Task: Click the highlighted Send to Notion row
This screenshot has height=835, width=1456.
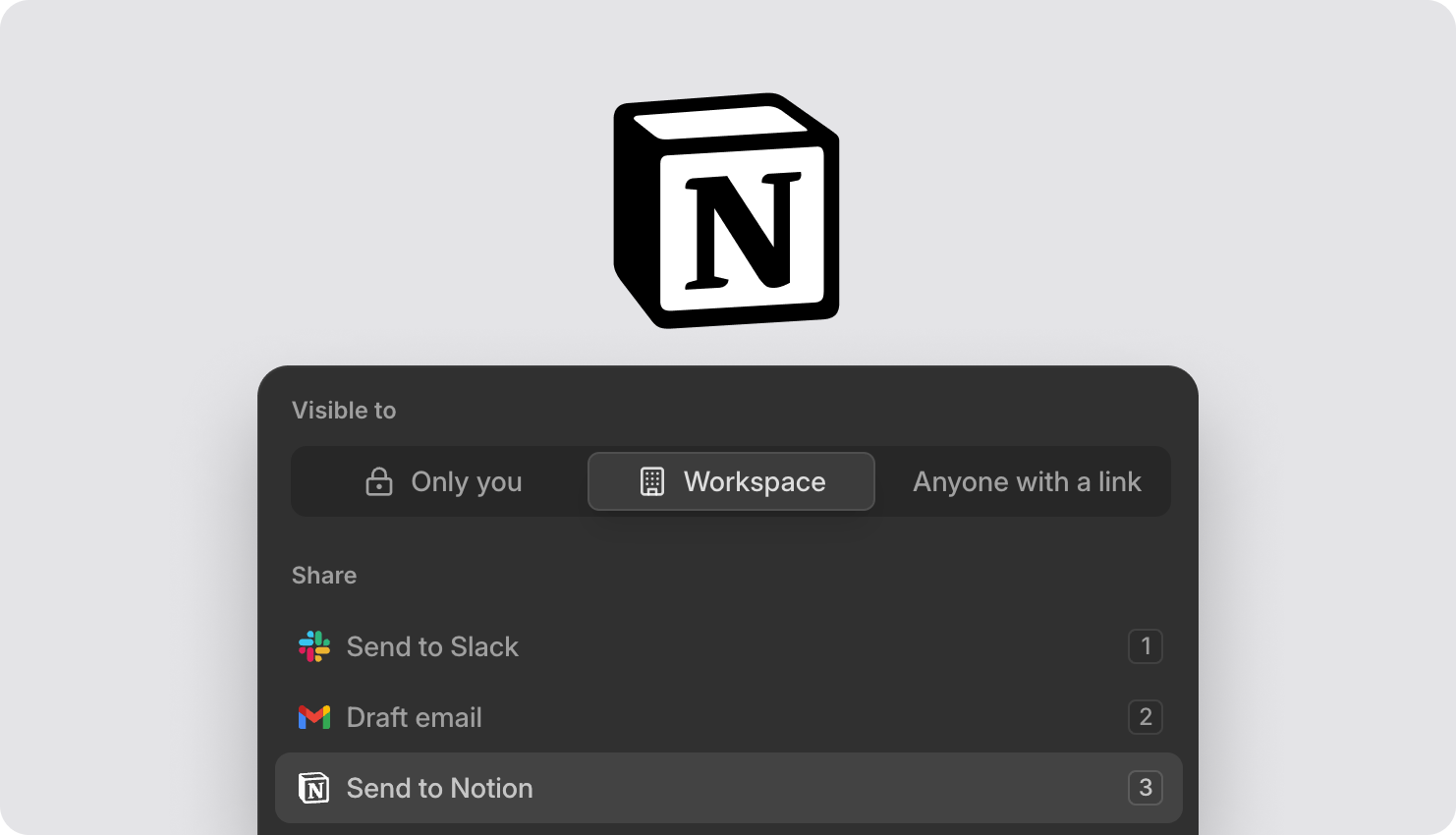Action: click(x=729, y=788)
